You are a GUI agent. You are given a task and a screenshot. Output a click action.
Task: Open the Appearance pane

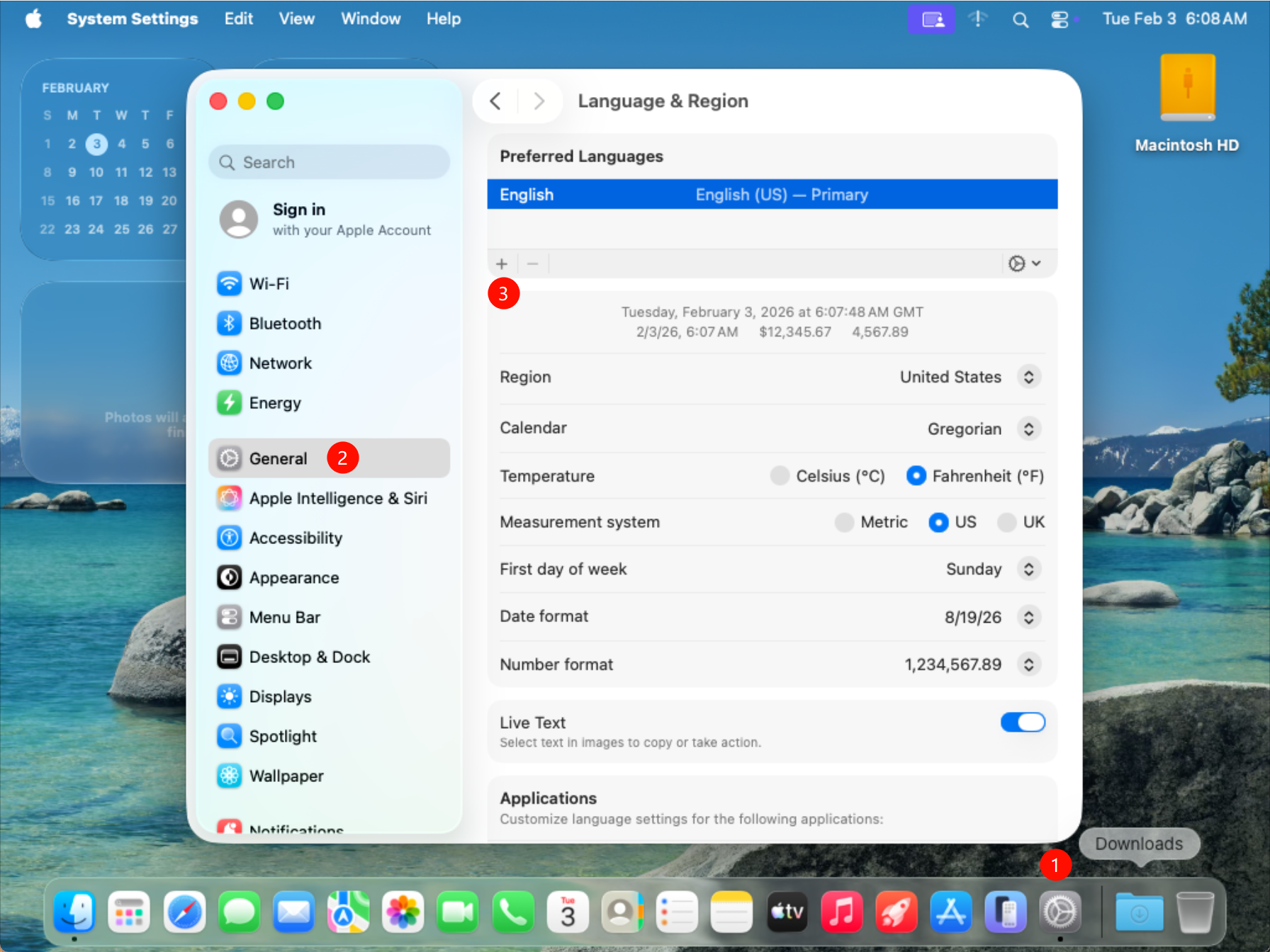(x=293, y=578)
